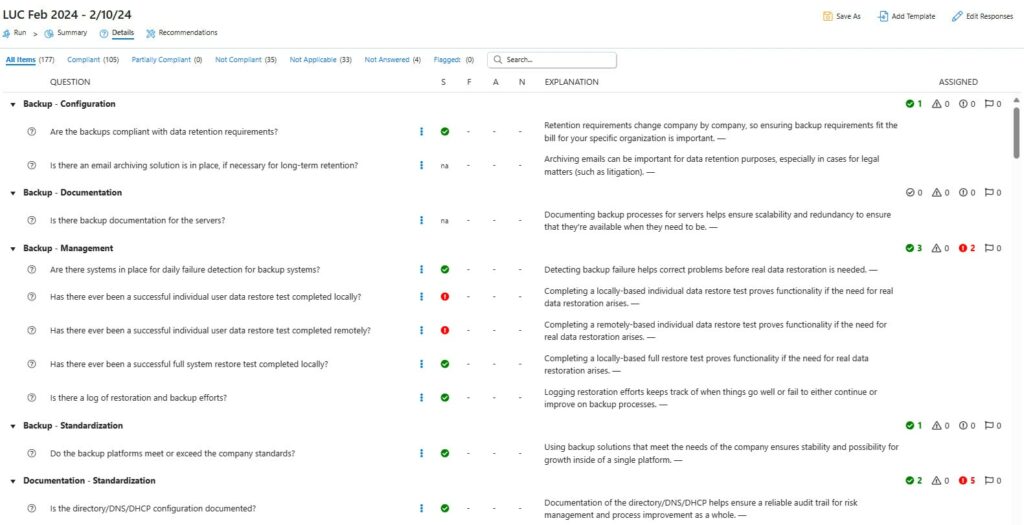Viewport: 1024px width, 525px height.
Task: Collapse the Documentation - Standardization section
Action: pos(13,481)
